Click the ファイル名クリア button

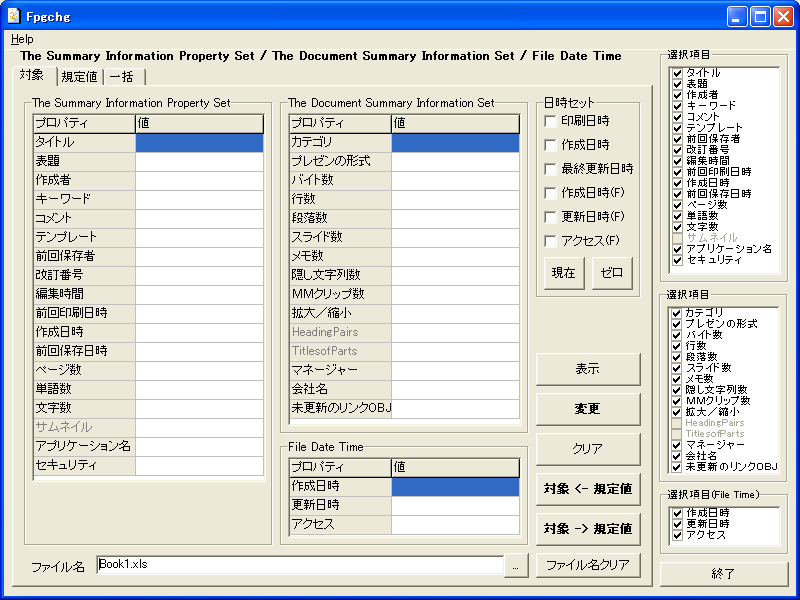(x=588, y=565)
